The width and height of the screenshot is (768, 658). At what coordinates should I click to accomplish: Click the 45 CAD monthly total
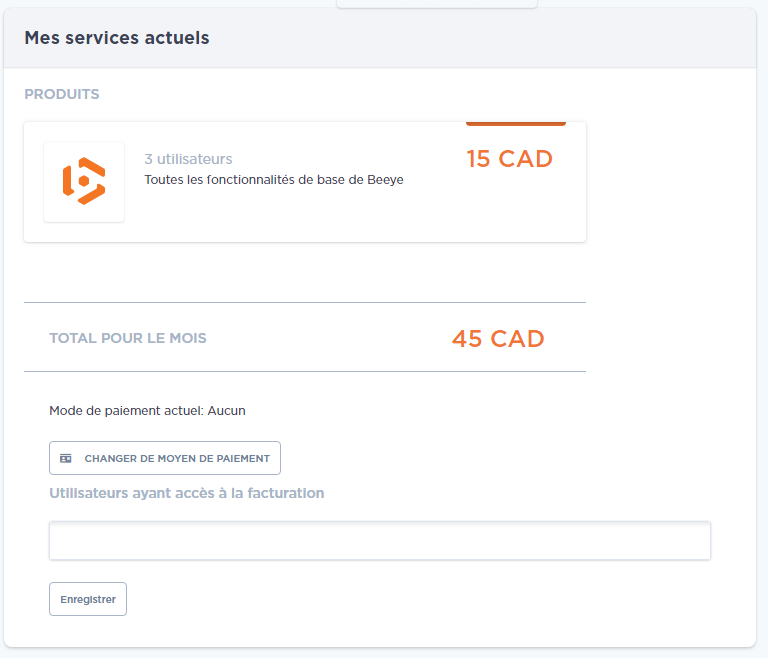tap(498, 339)
